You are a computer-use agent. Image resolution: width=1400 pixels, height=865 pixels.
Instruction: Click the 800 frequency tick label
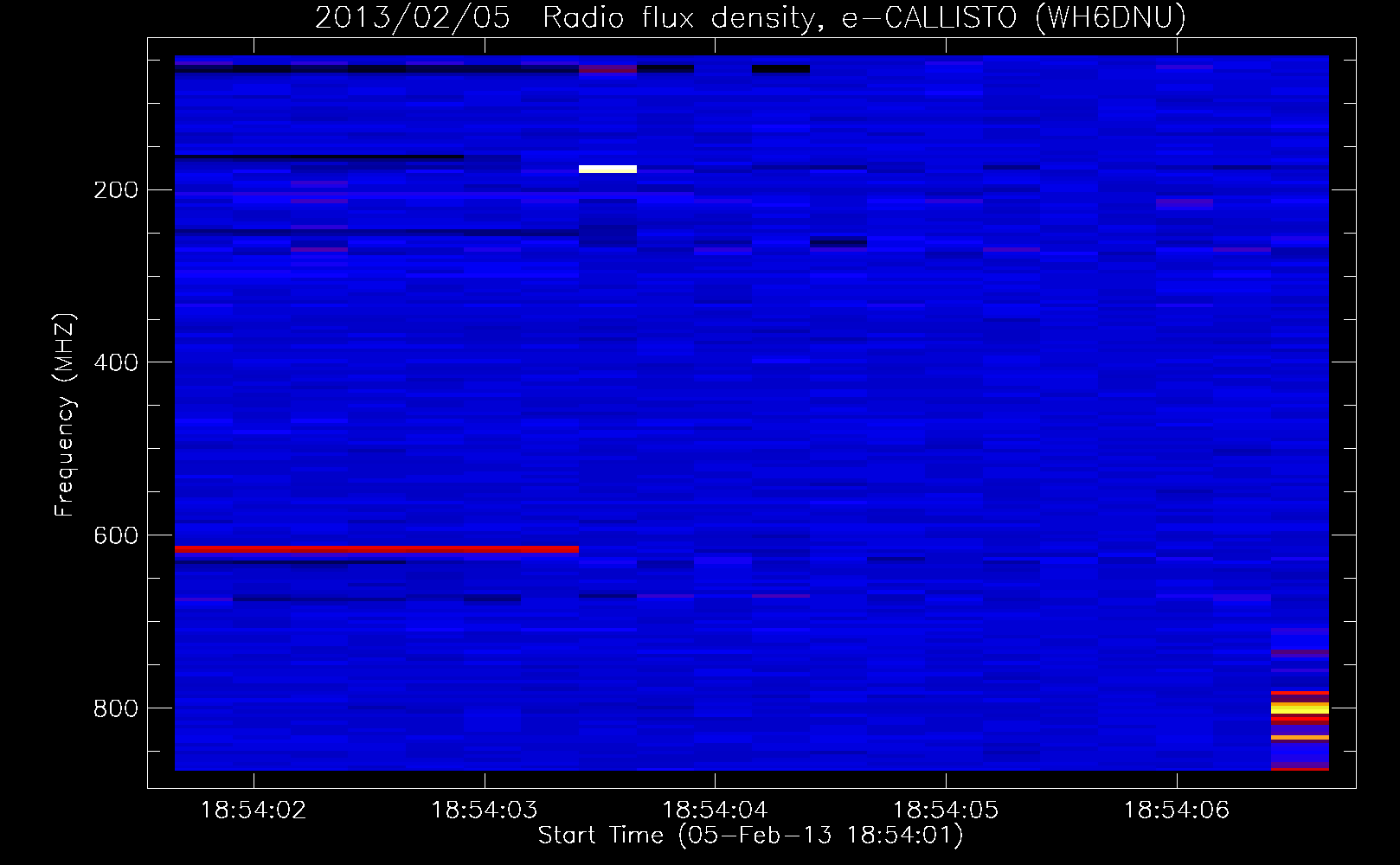point(116,708)
